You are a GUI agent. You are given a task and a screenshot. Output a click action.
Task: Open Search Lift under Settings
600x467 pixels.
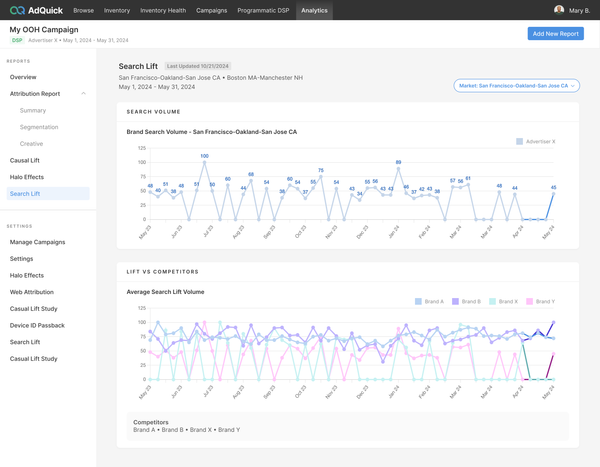click(x=25, y=342)
